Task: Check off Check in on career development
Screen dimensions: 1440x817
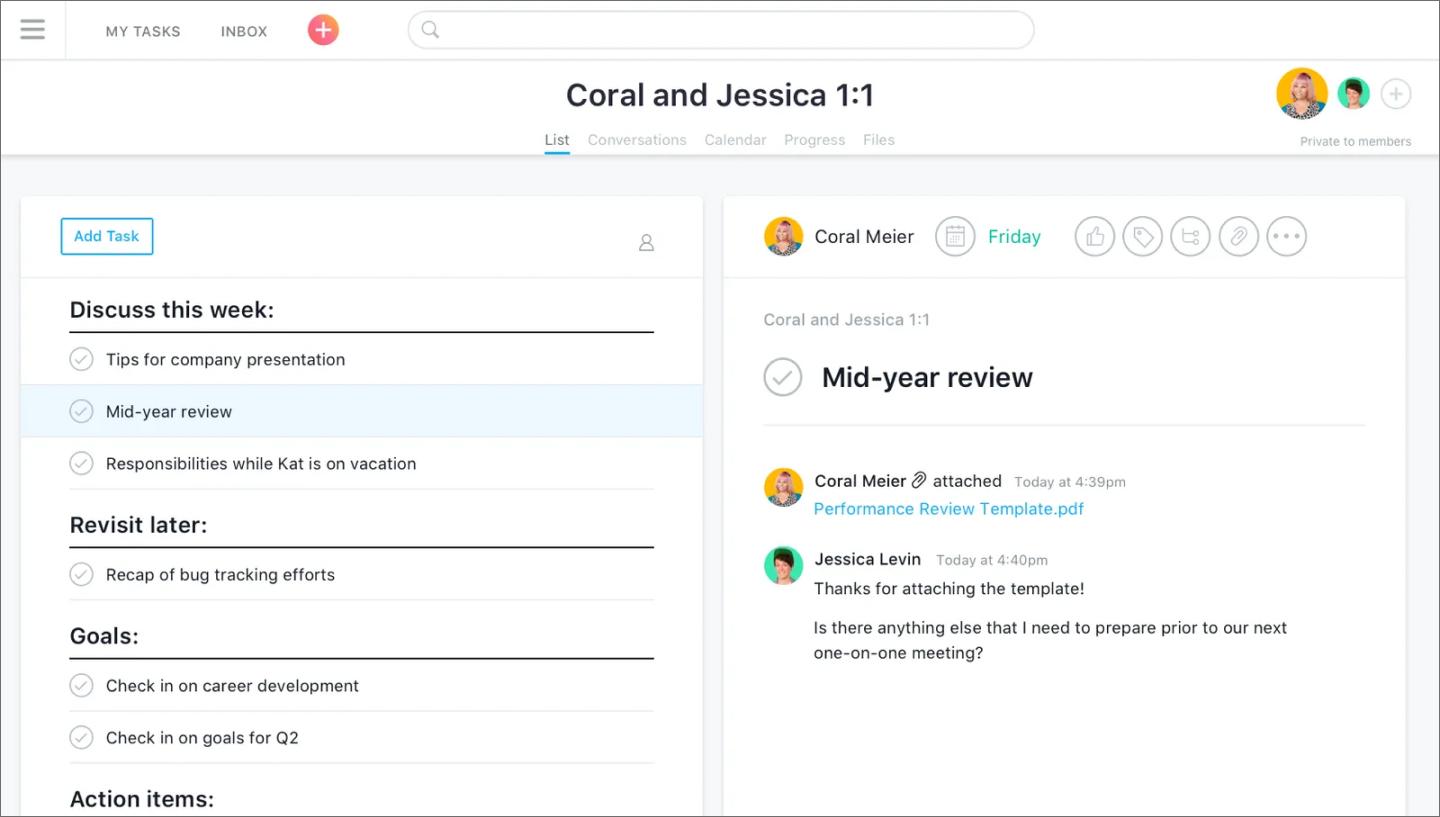Action: tap(81, 685)
